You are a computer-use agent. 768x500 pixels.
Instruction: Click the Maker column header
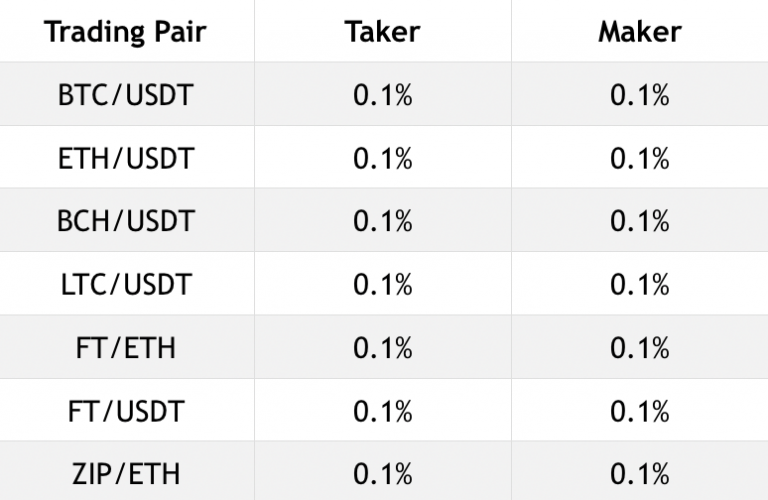pyautogui.click(x=640, y=32)
